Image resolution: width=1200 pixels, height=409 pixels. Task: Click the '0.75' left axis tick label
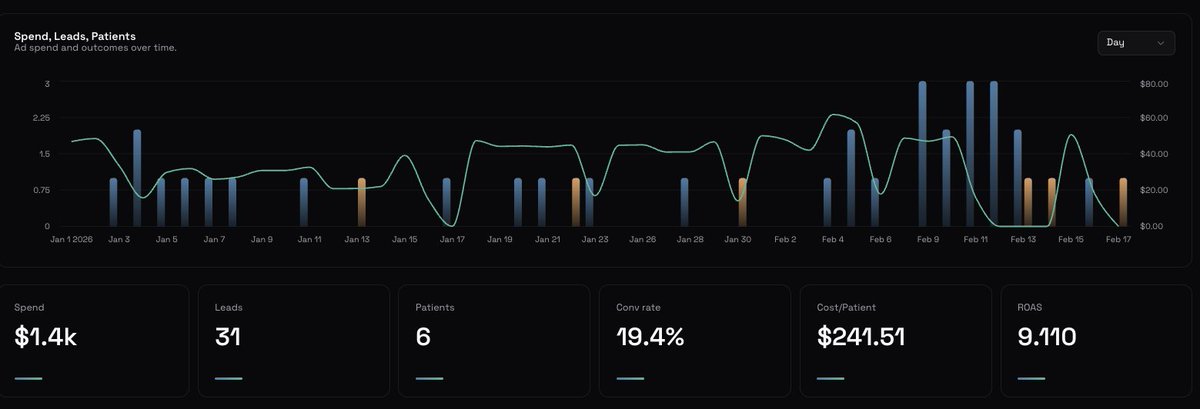(x=41, y=190)
